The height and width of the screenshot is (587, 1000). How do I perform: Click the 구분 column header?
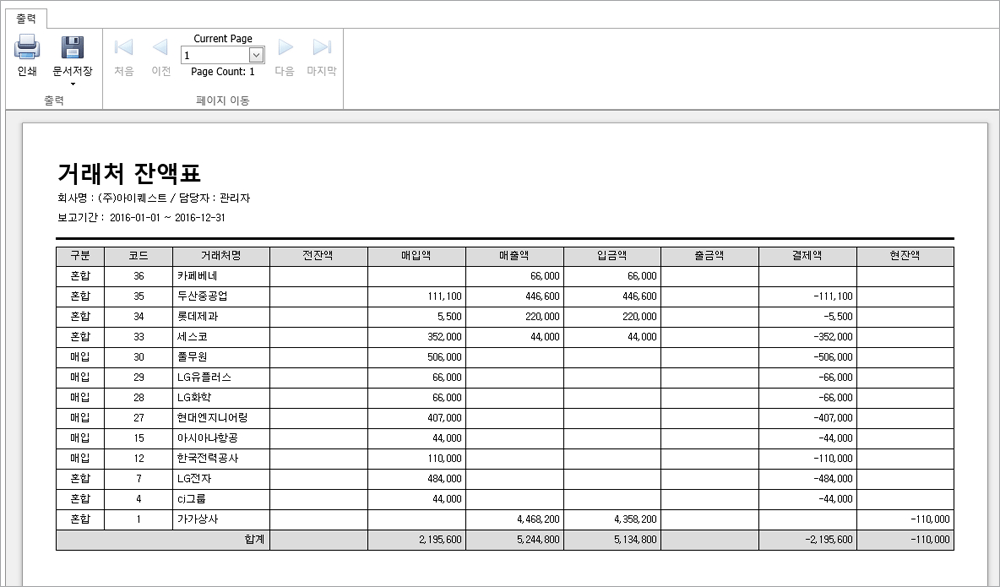click(x=80, y=256)
